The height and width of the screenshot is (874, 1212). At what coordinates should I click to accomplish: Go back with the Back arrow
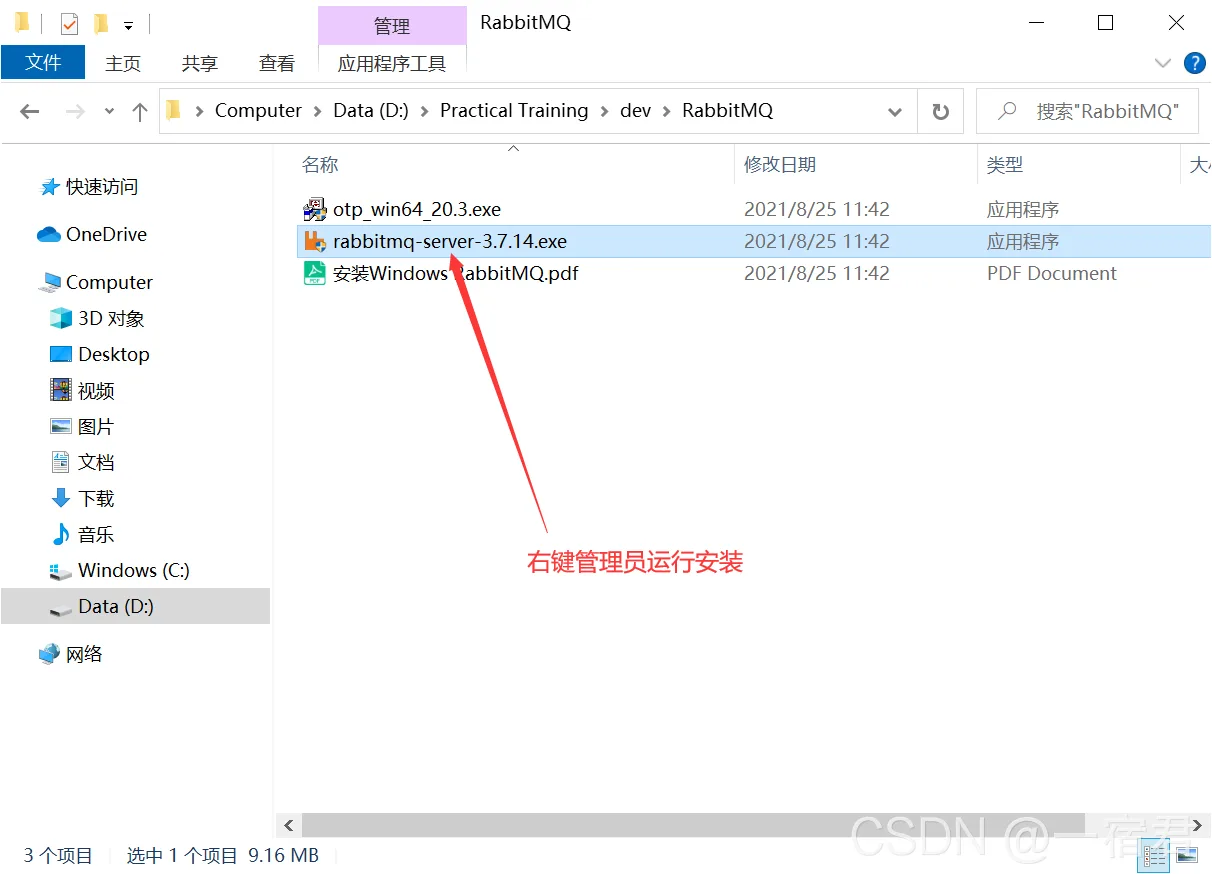[x=30, y=111]
